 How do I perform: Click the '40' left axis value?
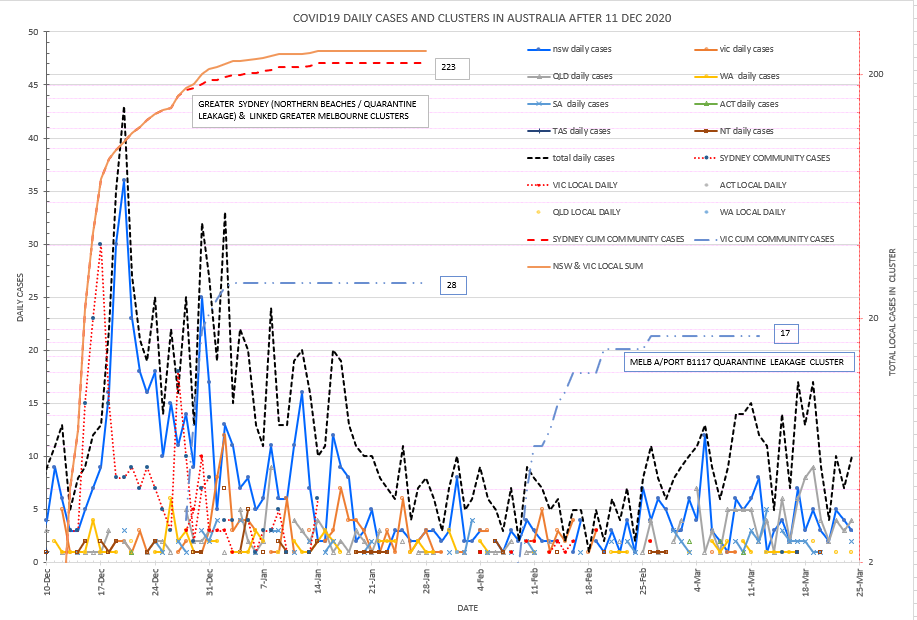coord(34,138)
